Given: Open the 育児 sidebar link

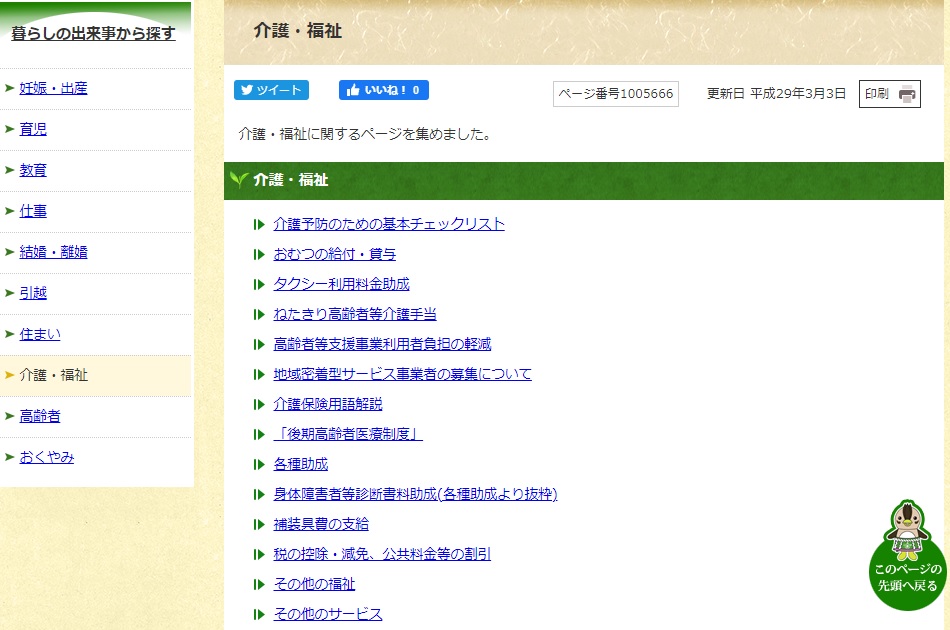Looking at the screenshot, I should 33,129.
